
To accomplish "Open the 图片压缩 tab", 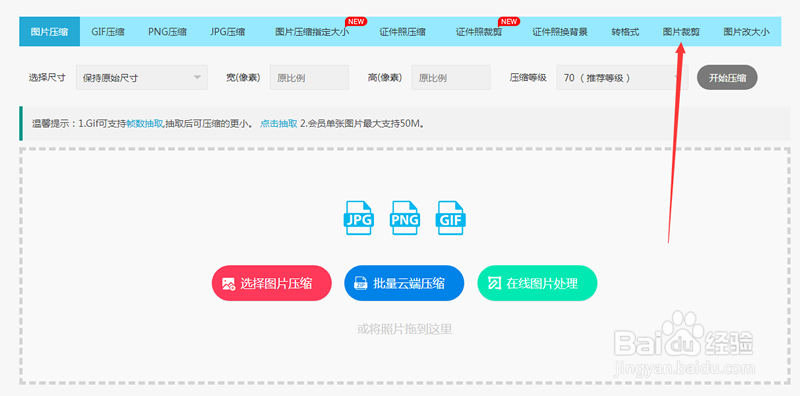I will [49, 32].
